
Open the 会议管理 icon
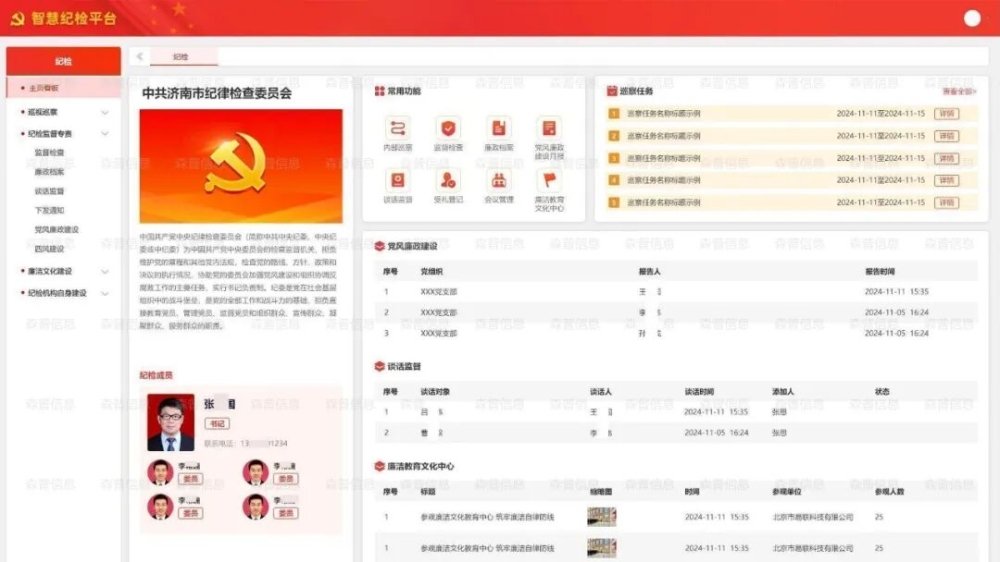pyautogui.click(x=498, y=181)
